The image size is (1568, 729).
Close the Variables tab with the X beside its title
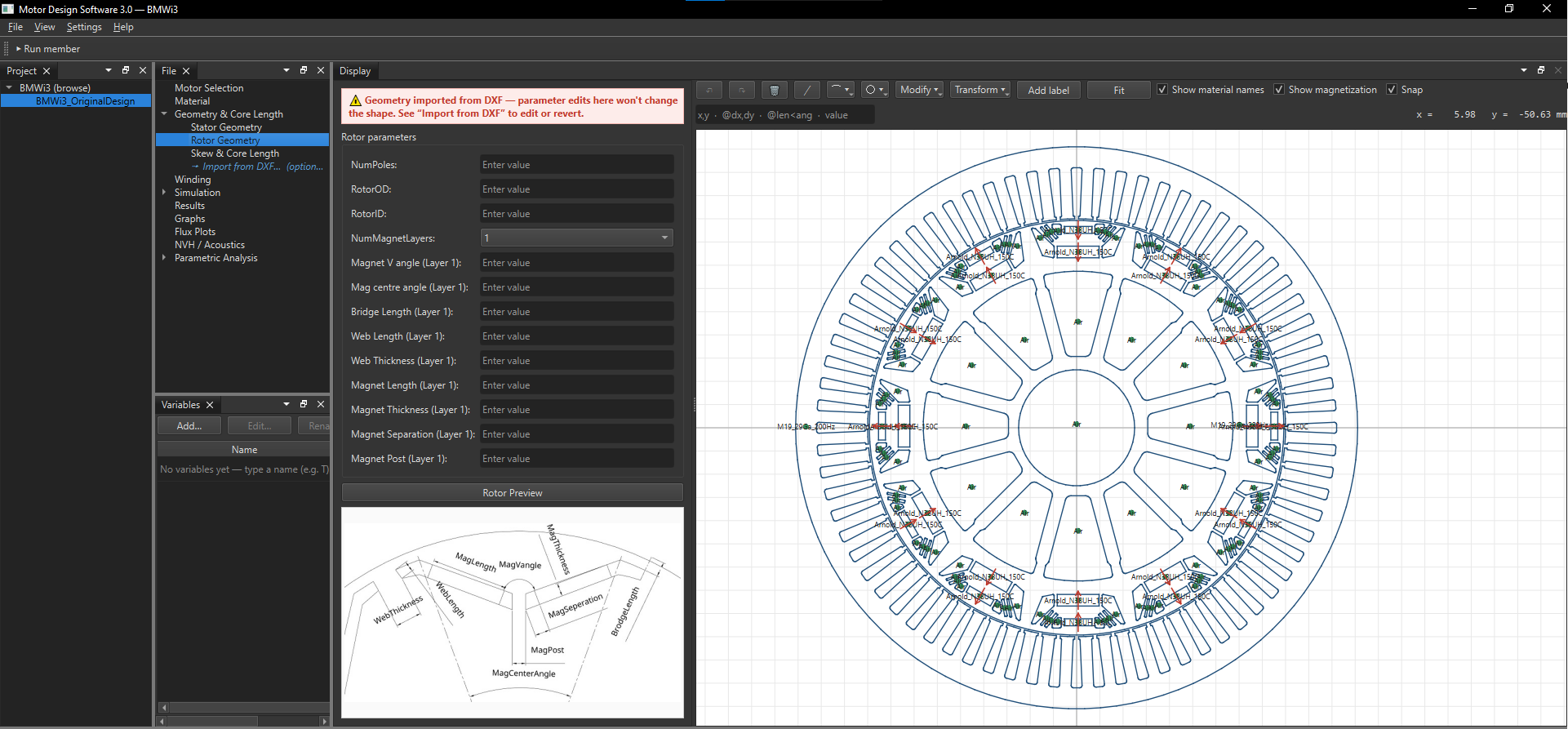[x=210, y=405]
